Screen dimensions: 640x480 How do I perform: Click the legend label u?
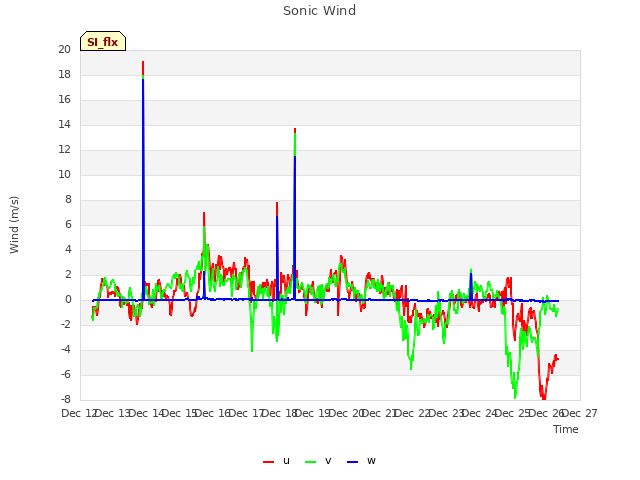point(286,461)
